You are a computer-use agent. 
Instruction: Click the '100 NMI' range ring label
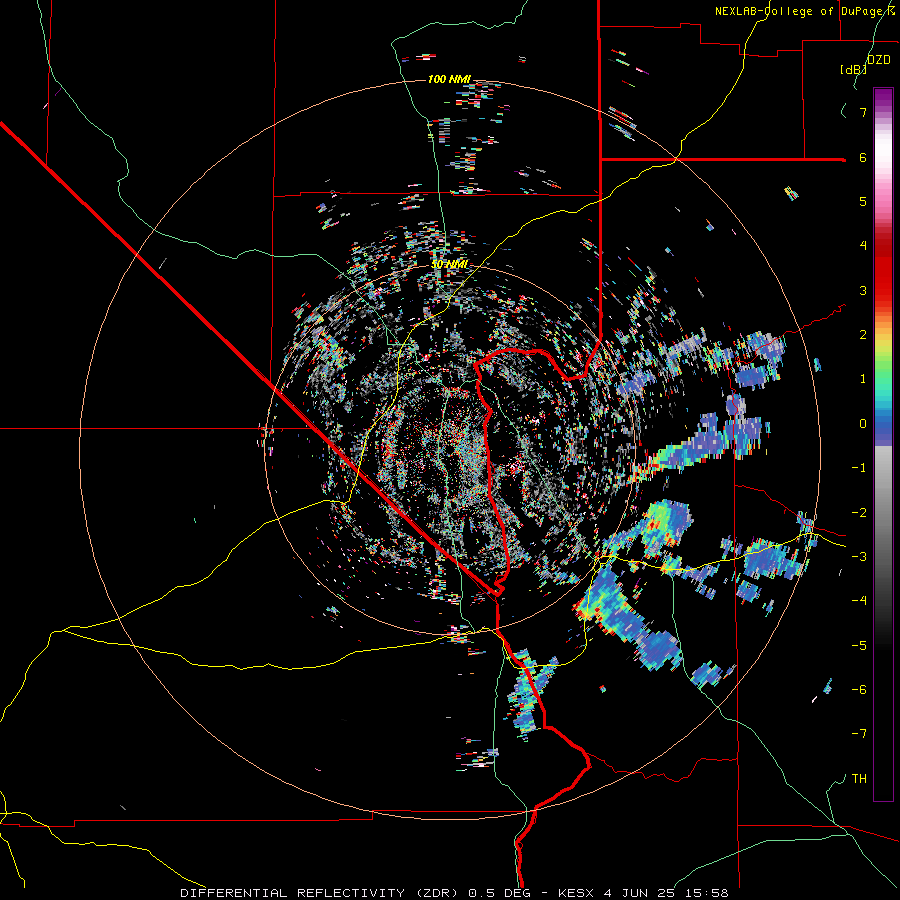pyautogui.click(x=449, y=79)
